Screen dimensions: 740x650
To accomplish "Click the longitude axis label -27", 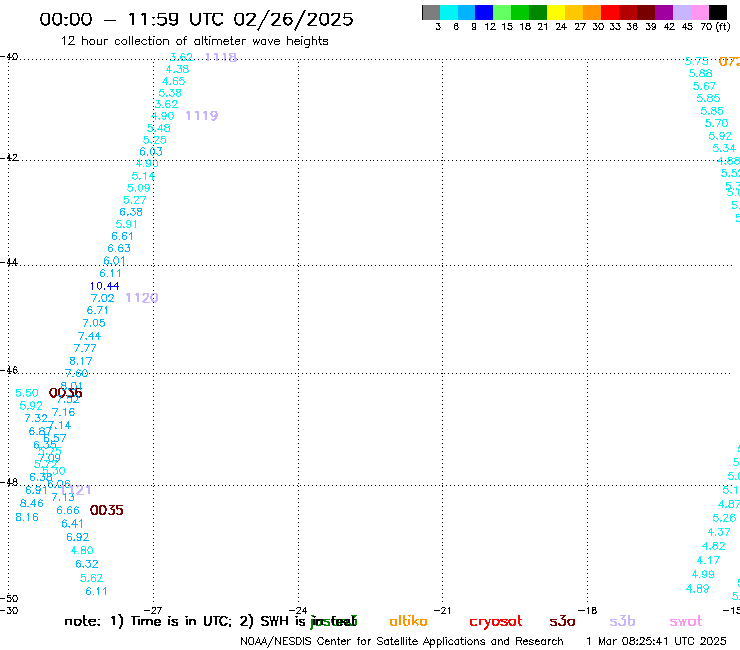I will [153, 611].
